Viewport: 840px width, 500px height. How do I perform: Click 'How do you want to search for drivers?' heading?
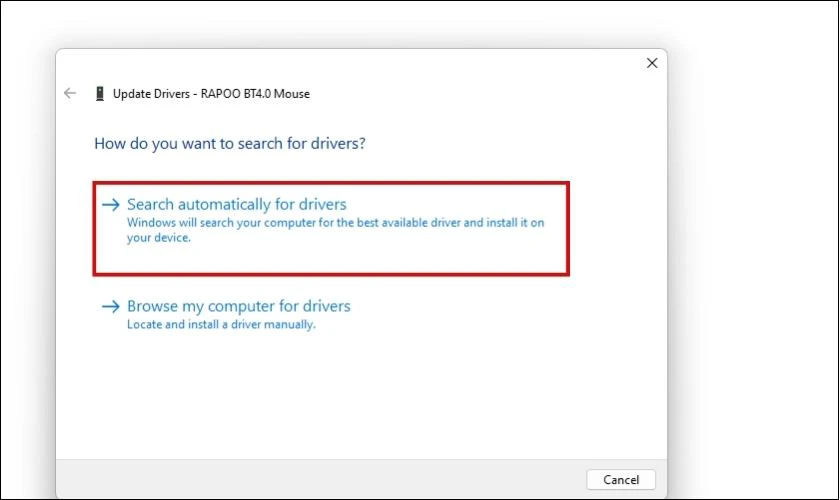pos(230,144)
